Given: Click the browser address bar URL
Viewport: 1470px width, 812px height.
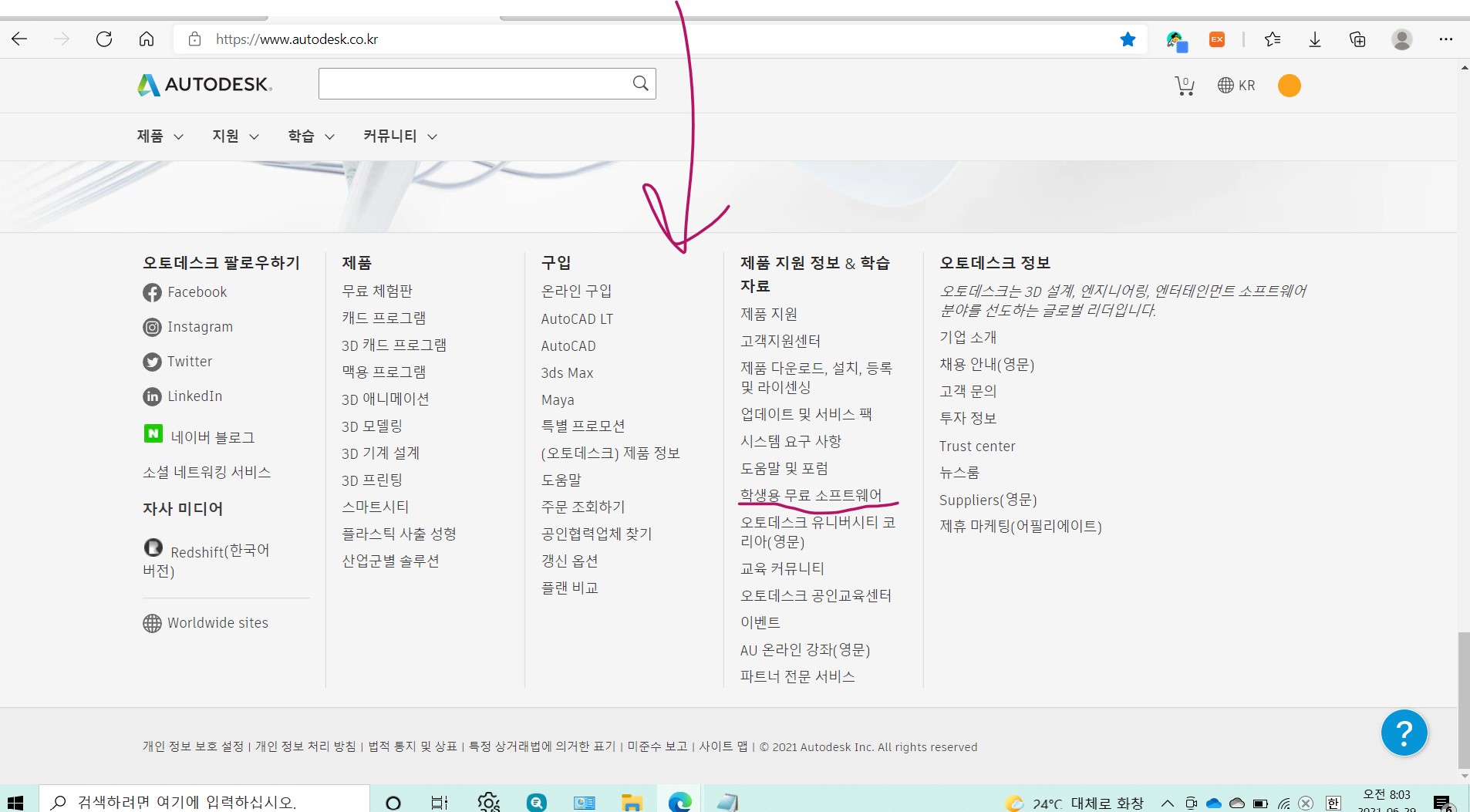Looking at the screenshot, I should tap(297, 39).
